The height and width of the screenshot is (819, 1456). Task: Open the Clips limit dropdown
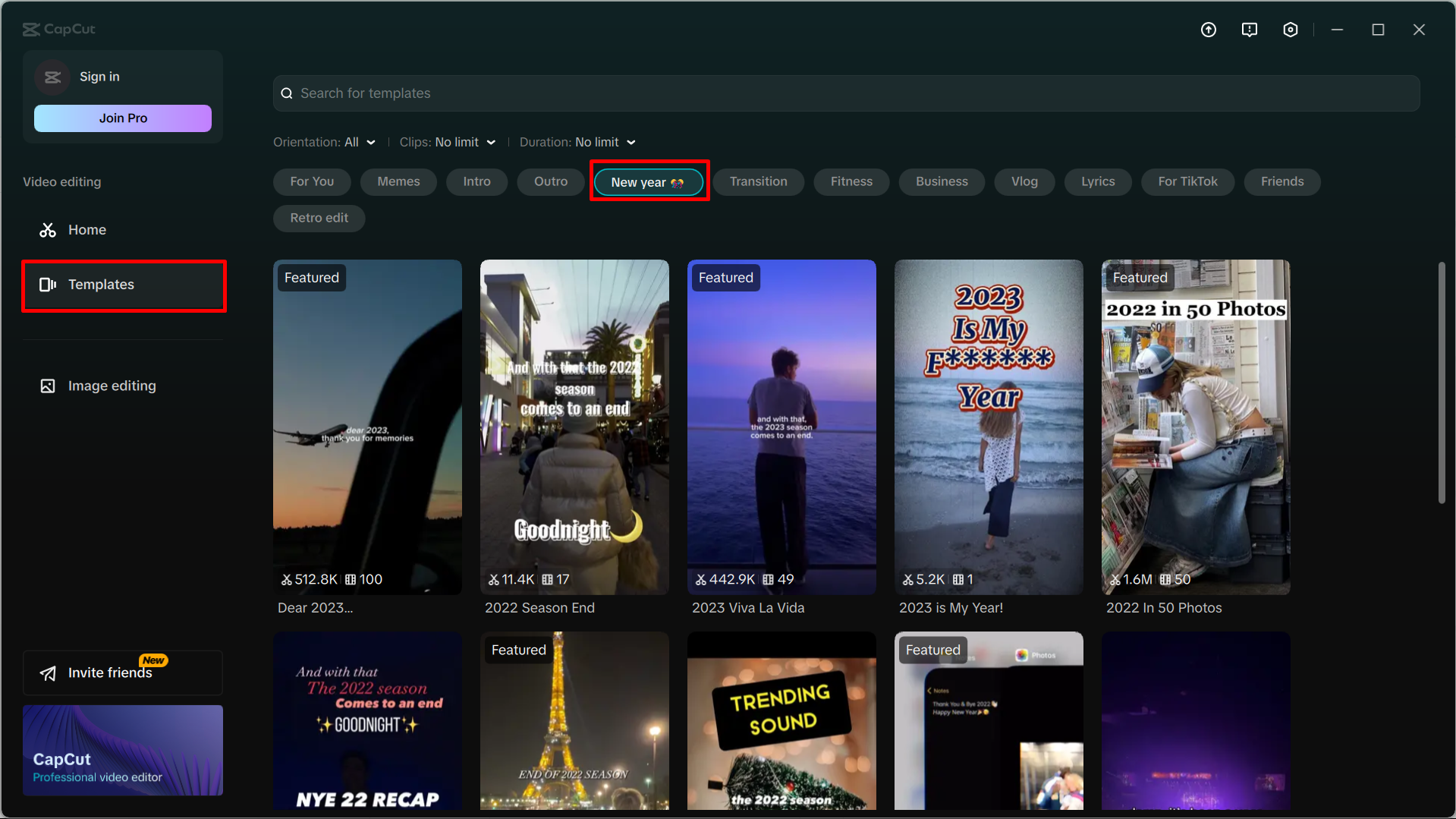(x=491, y=142)
